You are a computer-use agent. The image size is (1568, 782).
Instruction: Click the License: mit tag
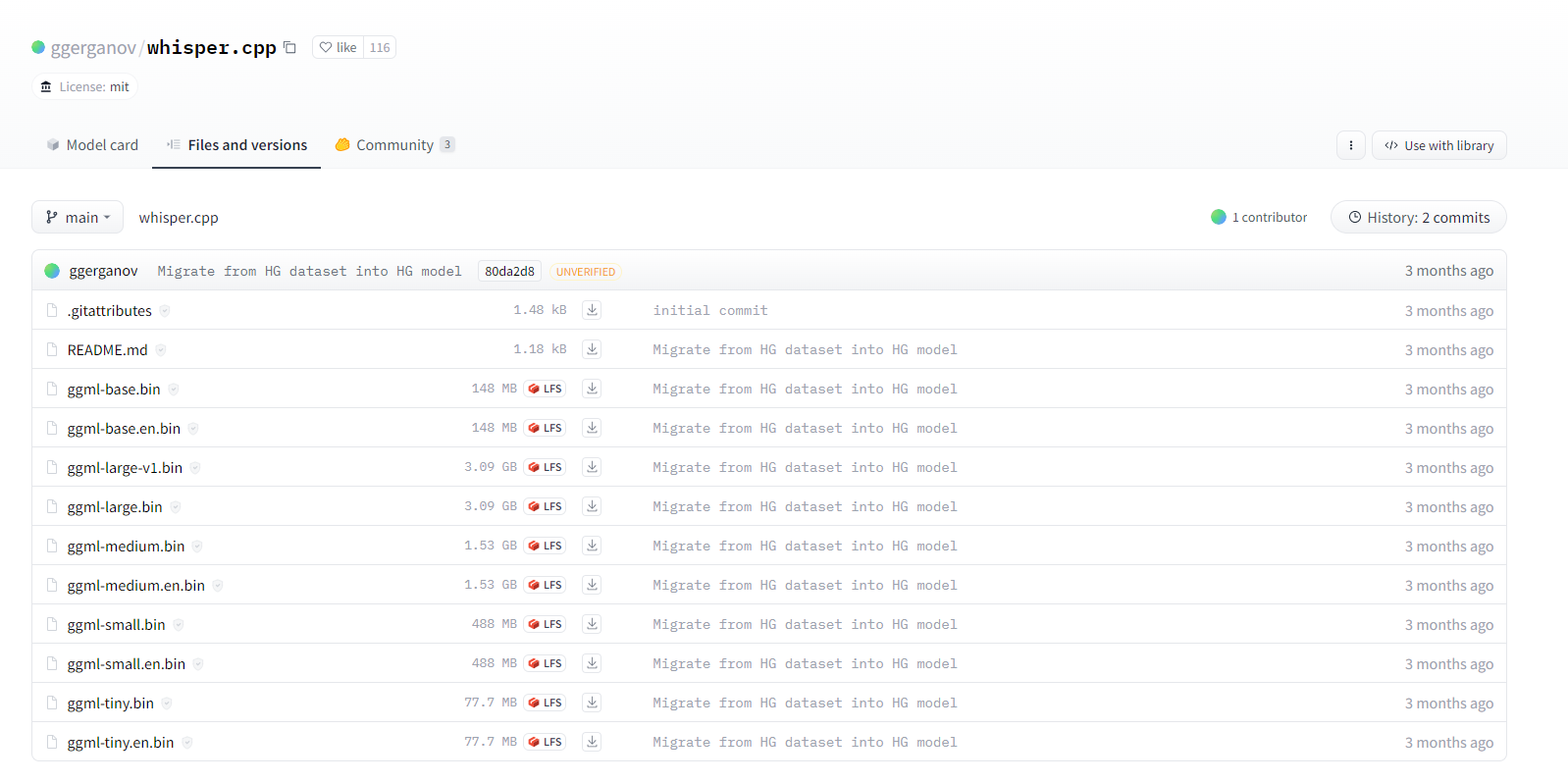pos(84,87)
